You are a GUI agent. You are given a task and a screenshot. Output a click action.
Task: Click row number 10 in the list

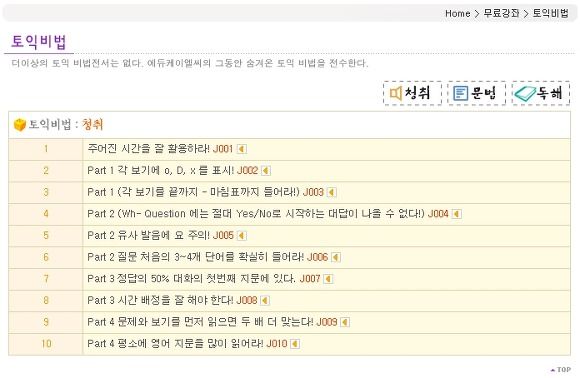click(46, 344)
